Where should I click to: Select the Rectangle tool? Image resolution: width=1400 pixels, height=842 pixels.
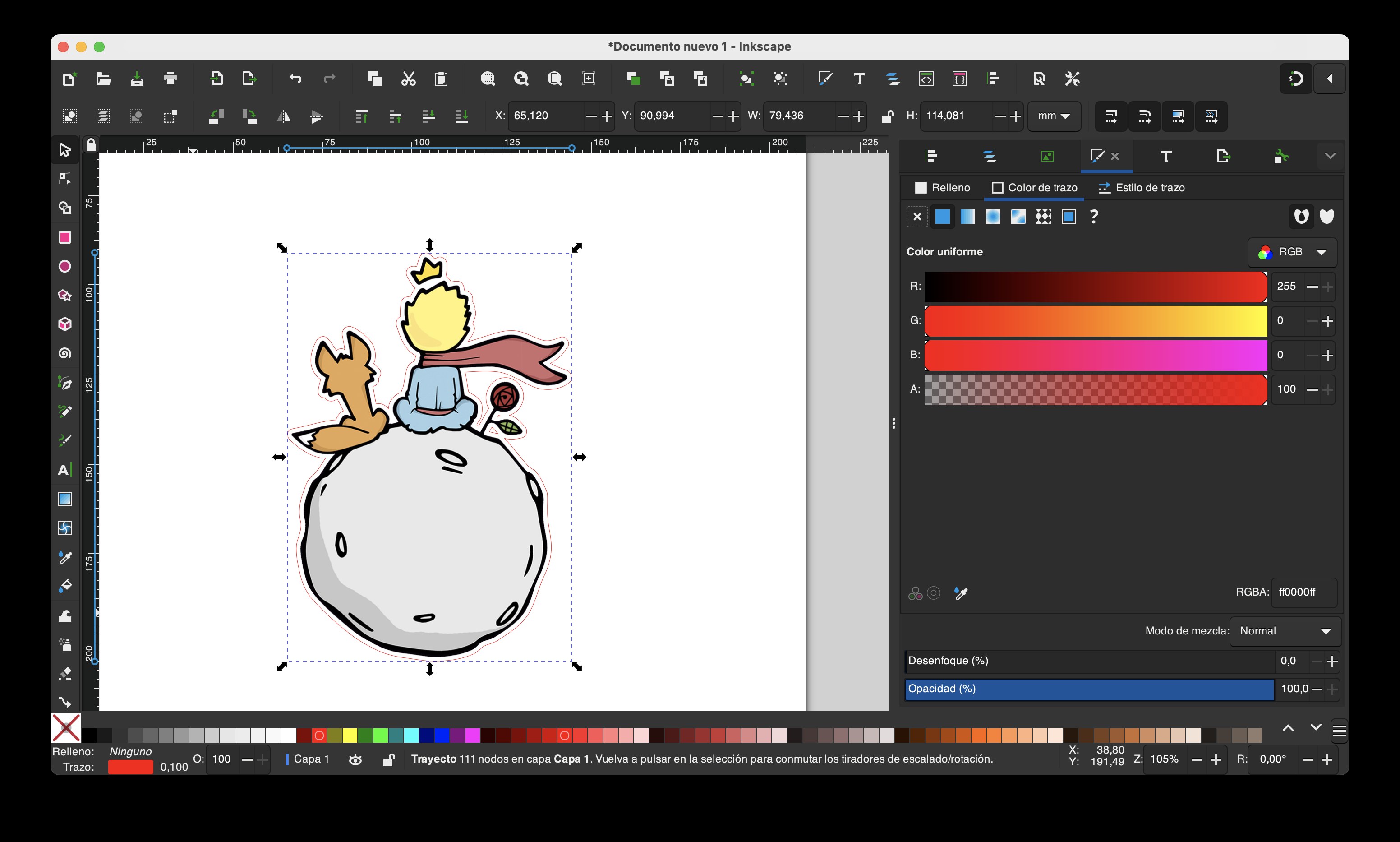64,237
